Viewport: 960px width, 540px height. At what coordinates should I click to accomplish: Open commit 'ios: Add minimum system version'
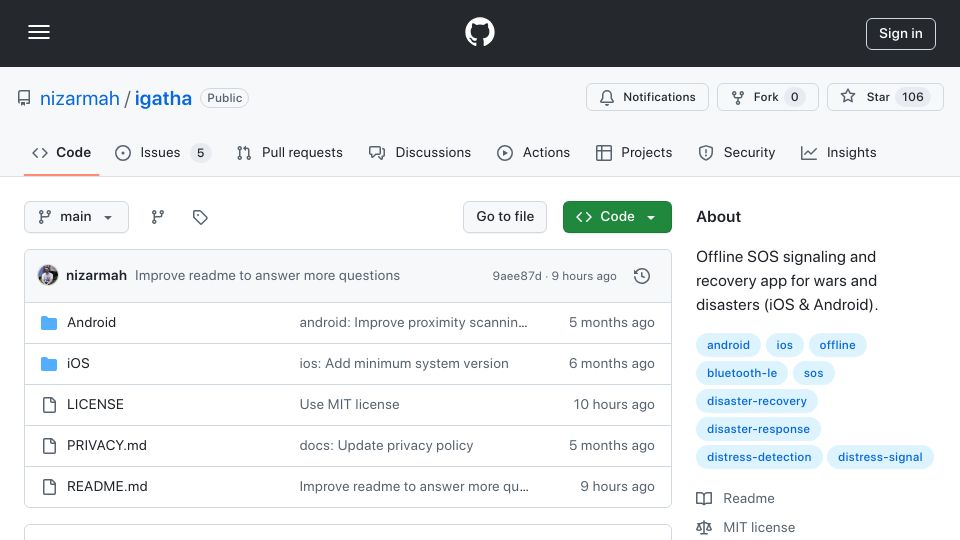coord(403,364)
